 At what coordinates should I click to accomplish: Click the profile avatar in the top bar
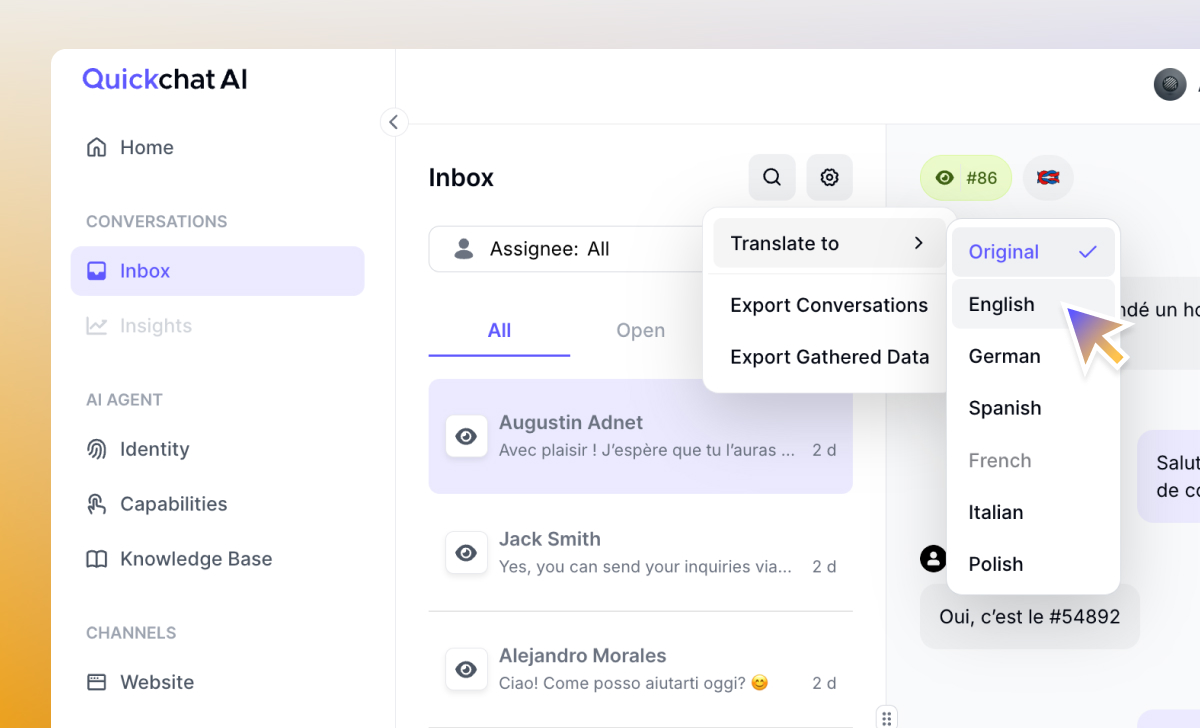[1170, 85]
